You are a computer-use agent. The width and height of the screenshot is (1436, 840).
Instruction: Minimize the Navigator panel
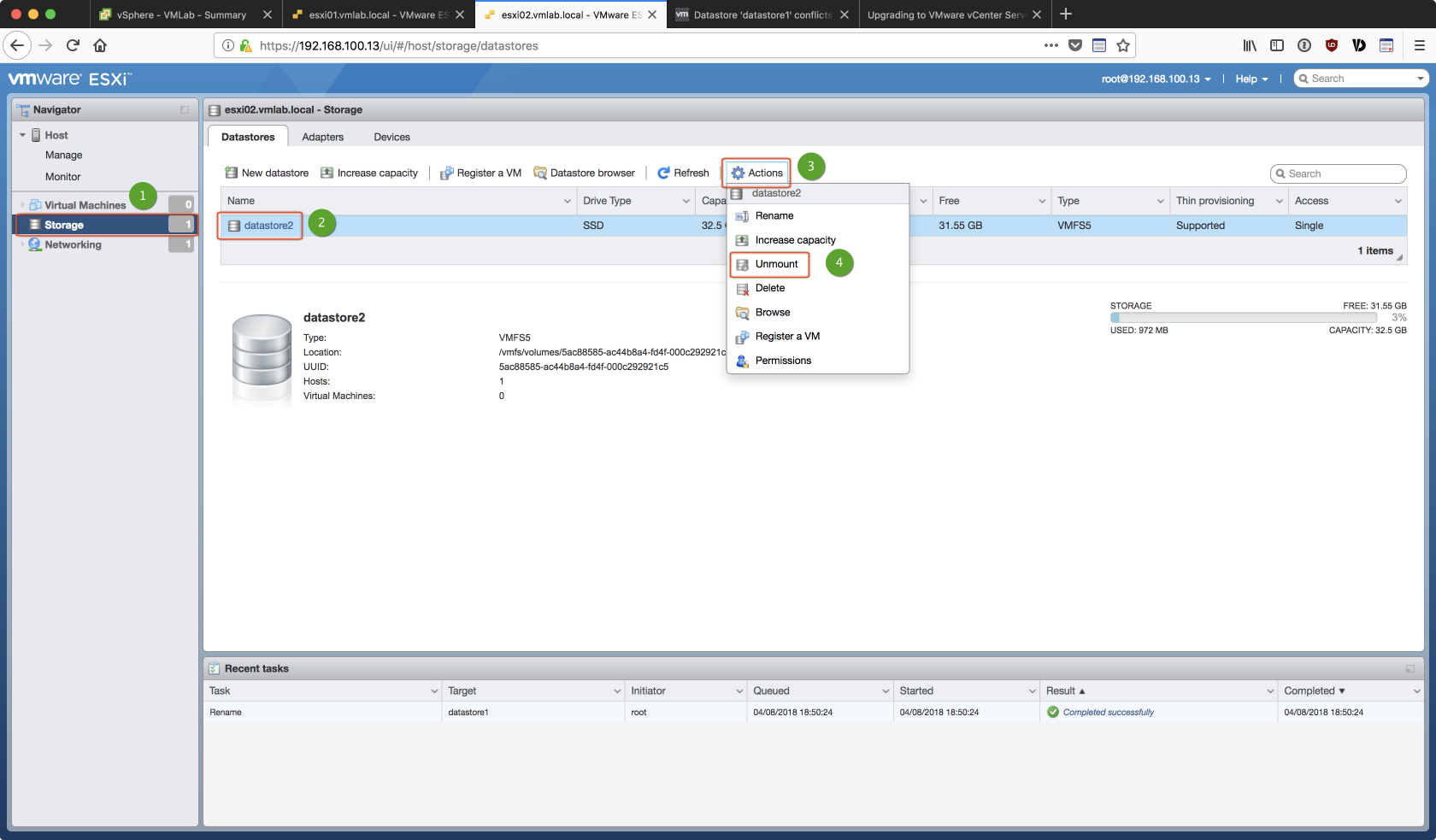[185, 110]
